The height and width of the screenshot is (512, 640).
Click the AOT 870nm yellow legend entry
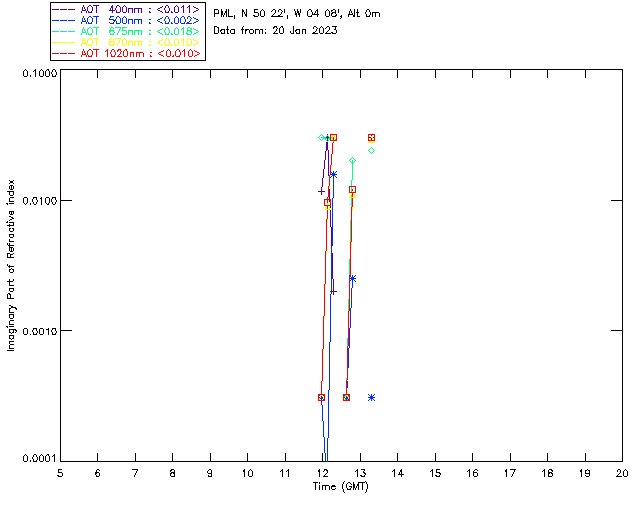(x=128, y=42)
